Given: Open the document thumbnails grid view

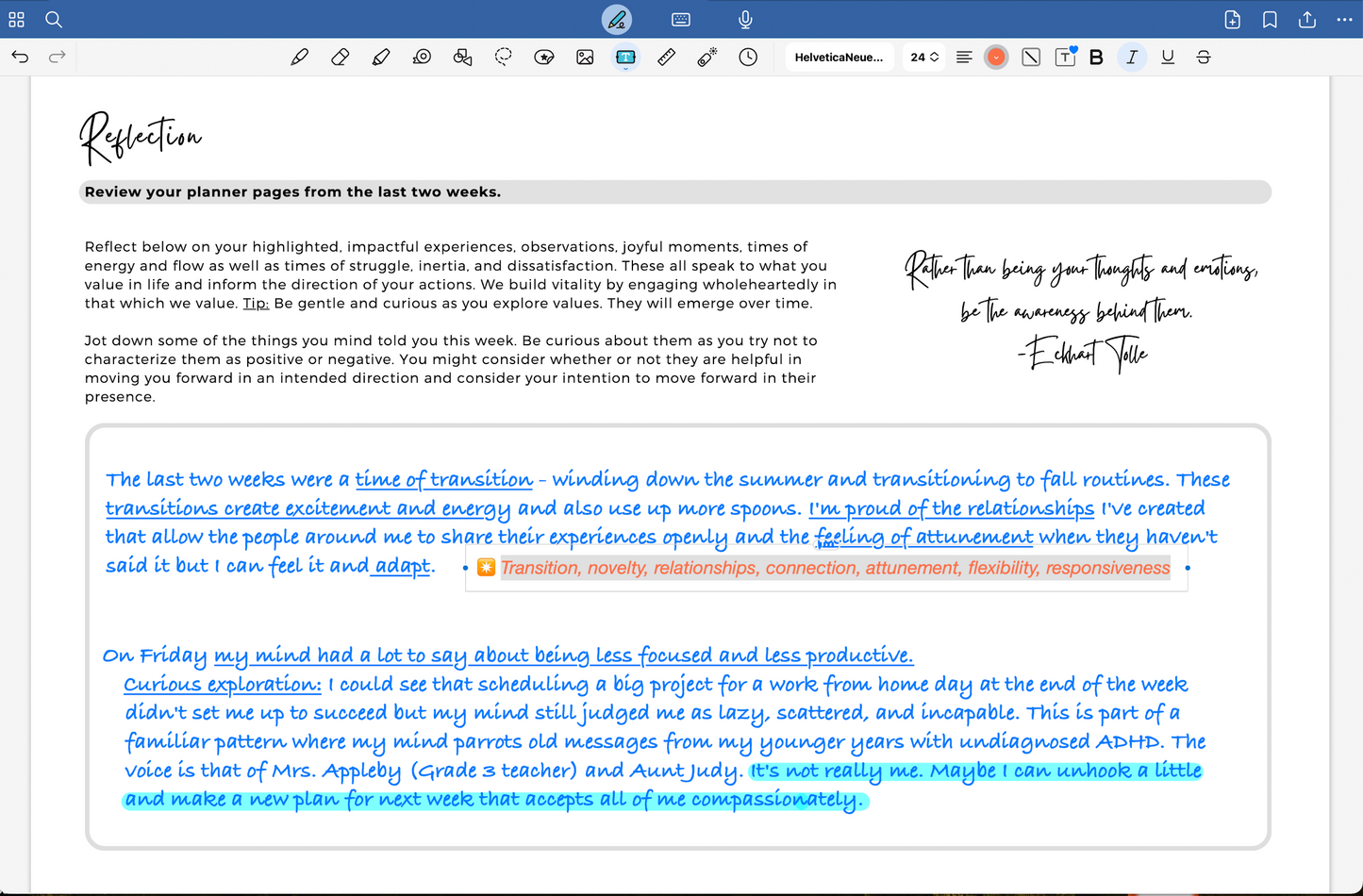Looking at the screenshot, I should coord(17,20).
